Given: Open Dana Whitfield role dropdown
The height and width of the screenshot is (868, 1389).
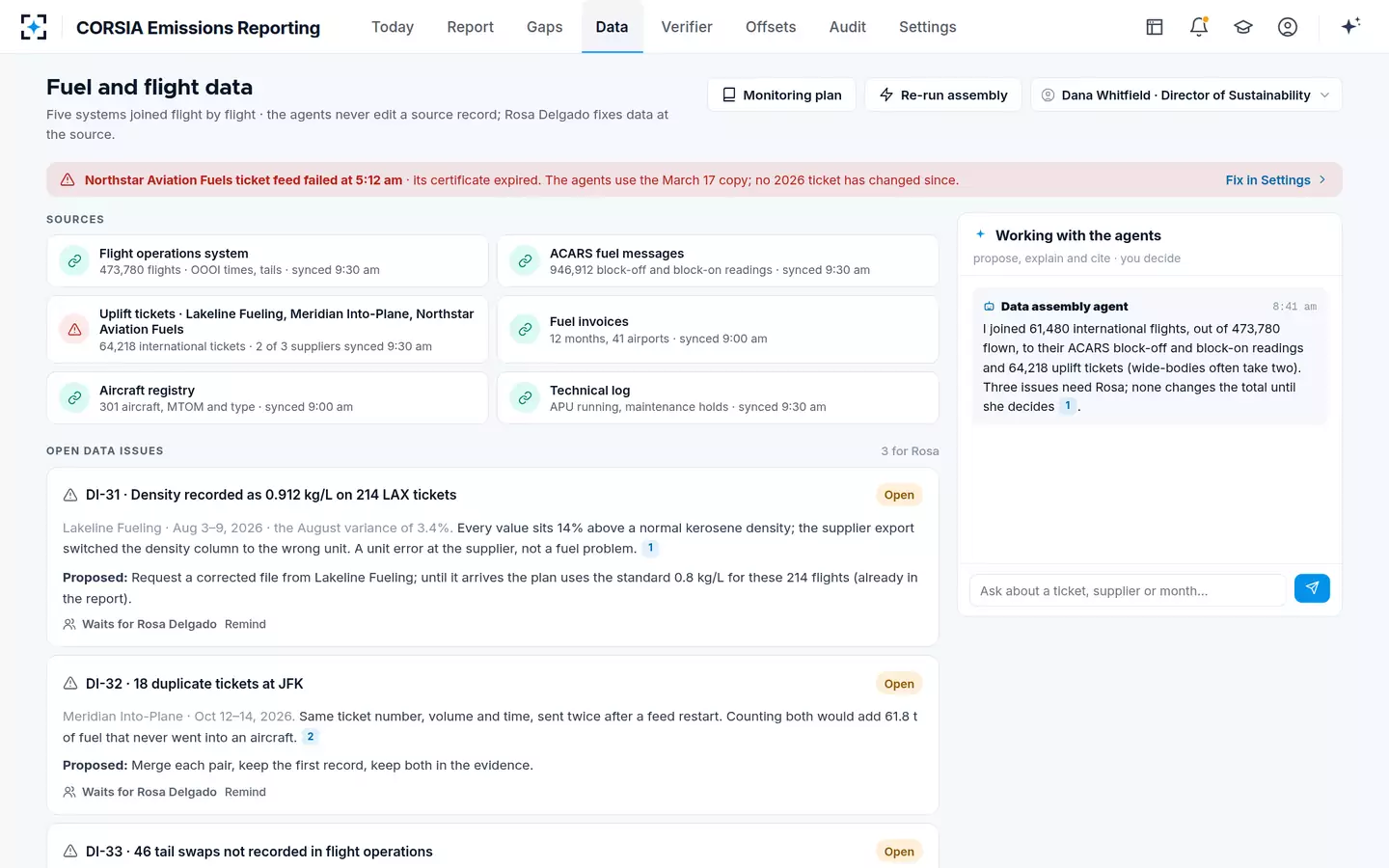Looking at the screenshot, I should pos(1186,95).
